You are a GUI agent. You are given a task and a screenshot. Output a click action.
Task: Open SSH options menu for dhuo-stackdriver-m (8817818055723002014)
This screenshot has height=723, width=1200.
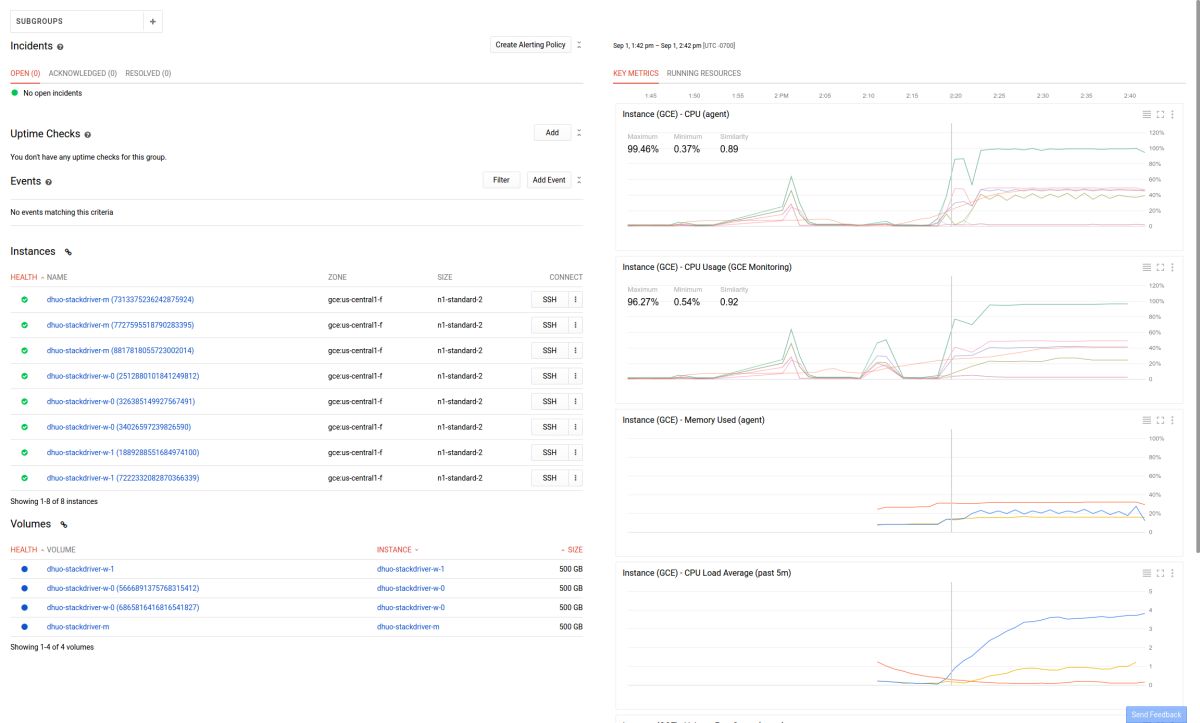coord(575,350)
